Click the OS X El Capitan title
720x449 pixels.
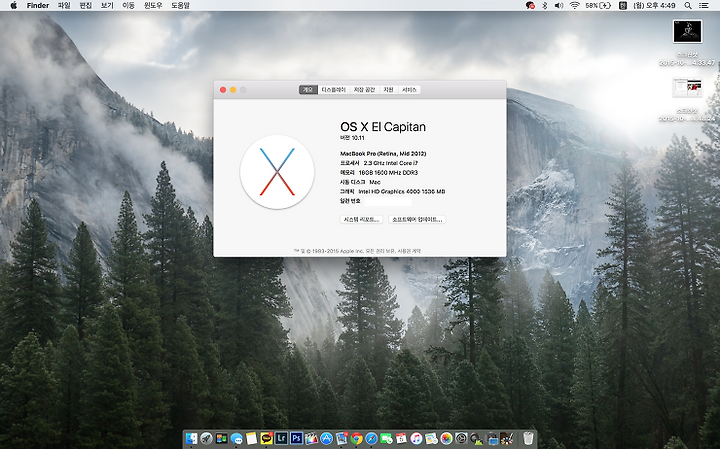click(x=383, y=127)
